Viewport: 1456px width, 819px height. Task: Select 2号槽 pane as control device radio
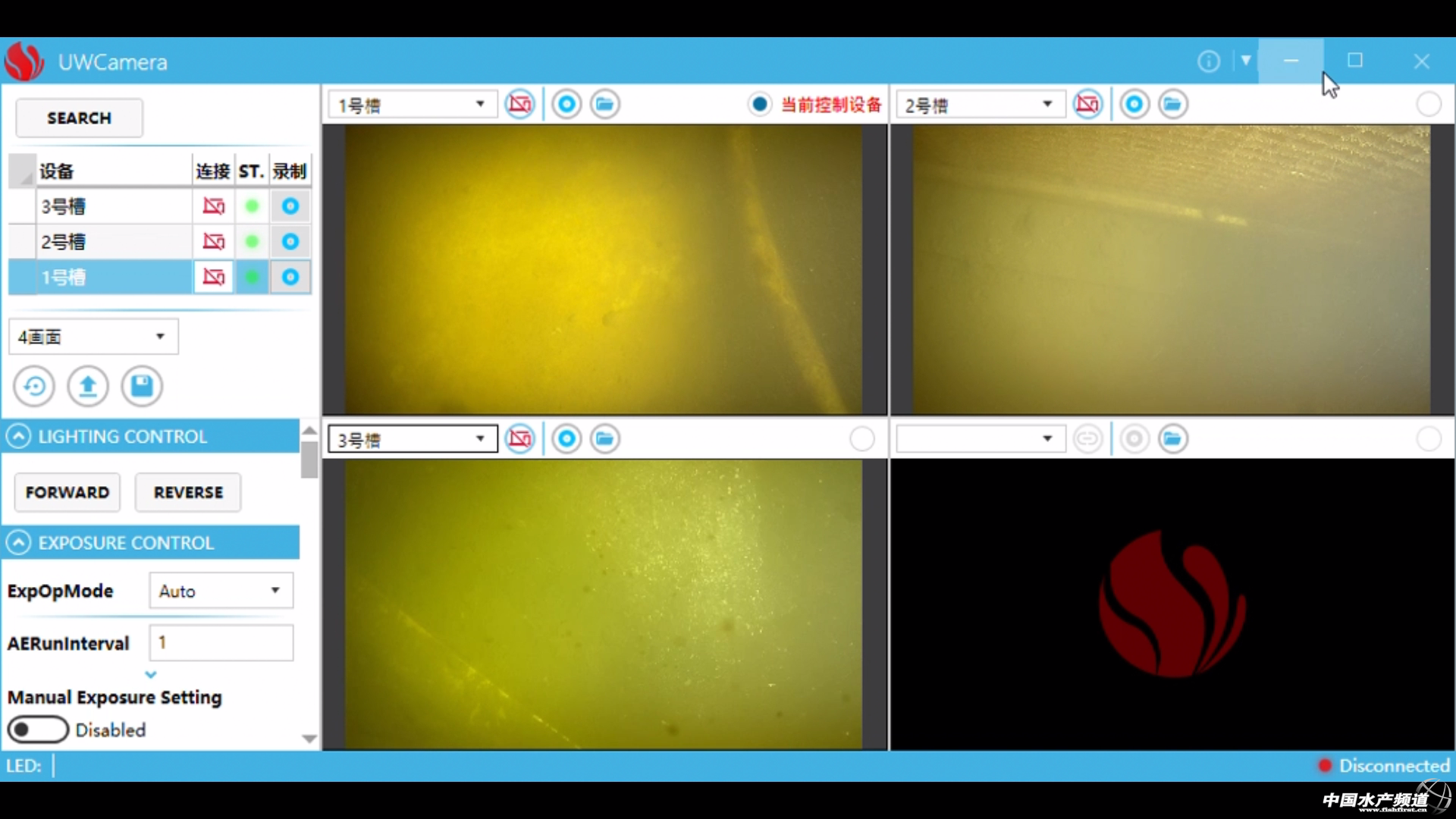coord(1429,104)
